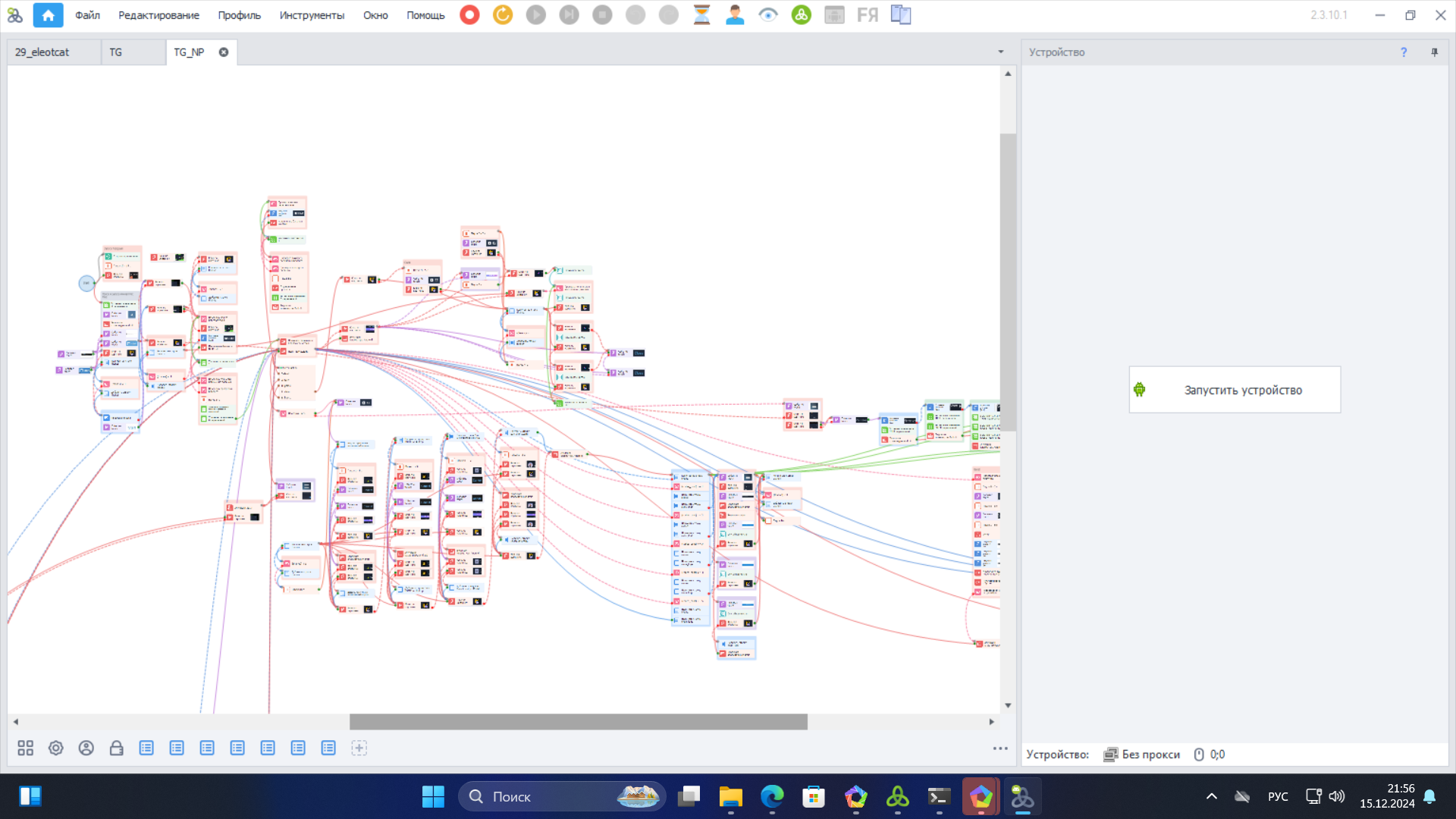Start recording with the red record icon

469,15
